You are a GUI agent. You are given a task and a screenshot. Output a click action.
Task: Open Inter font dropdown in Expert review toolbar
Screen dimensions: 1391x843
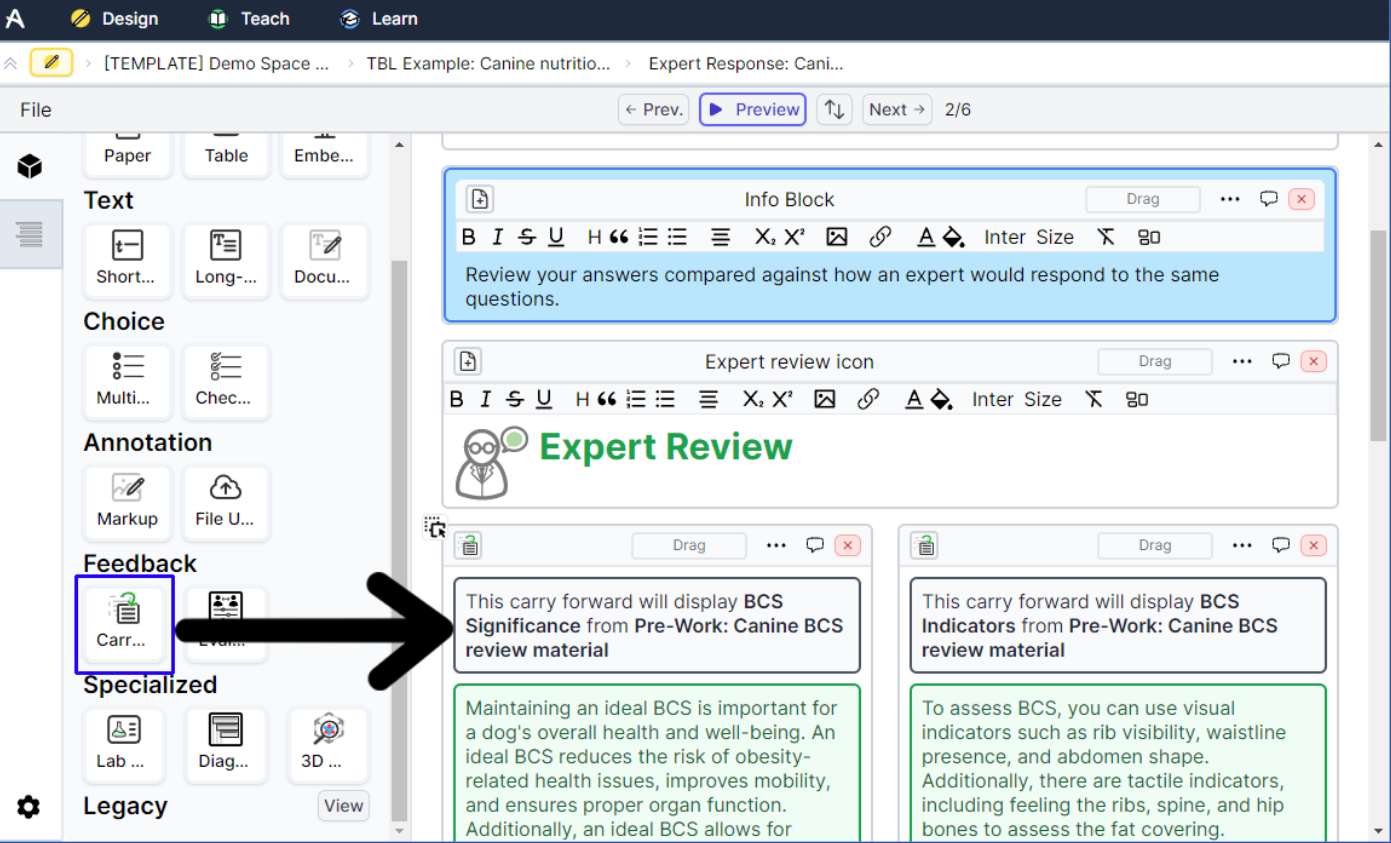pyautogui.click(x=992, y=399)
